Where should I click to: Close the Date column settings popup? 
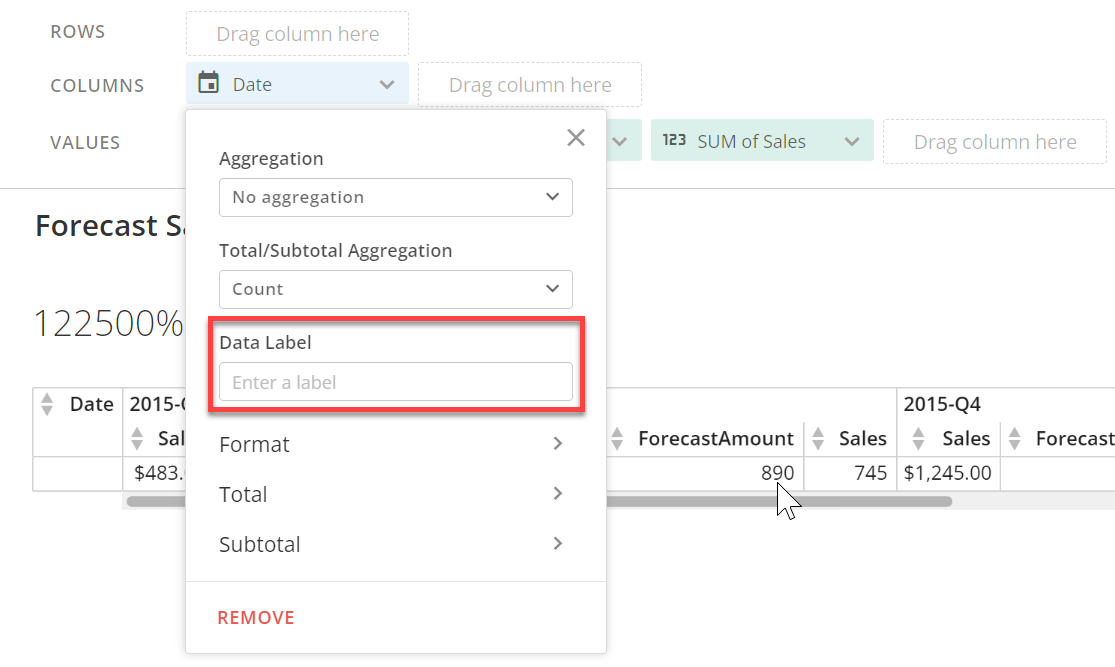coord(576,138)
